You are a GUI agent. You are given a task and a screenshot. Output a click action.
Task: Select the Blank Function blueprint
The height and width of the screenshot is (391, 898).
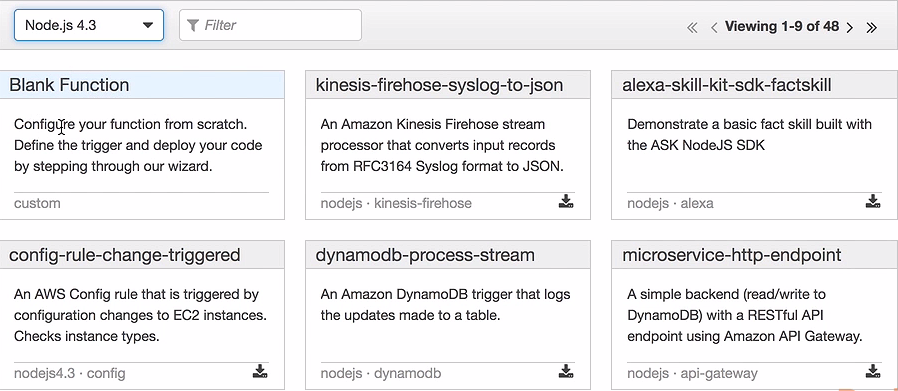69,85
